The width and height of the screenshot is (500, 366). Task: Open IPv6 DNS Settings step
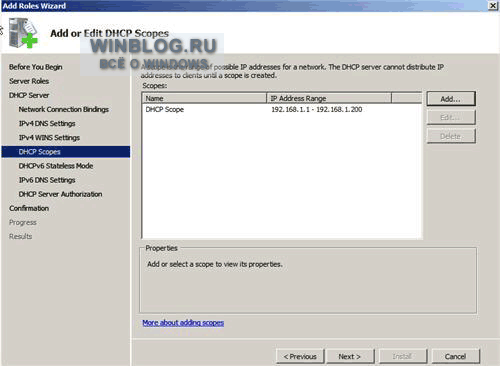coord(47,180)
